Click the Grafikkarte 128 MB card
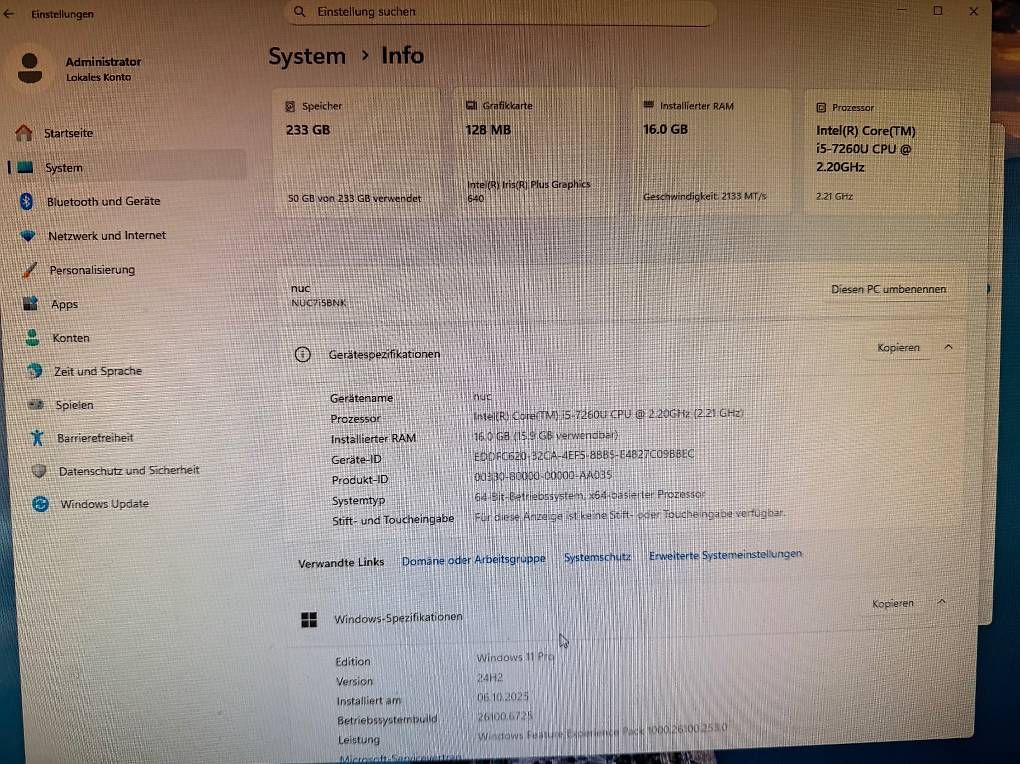The image size is (1020, 764). coord(533,152)
